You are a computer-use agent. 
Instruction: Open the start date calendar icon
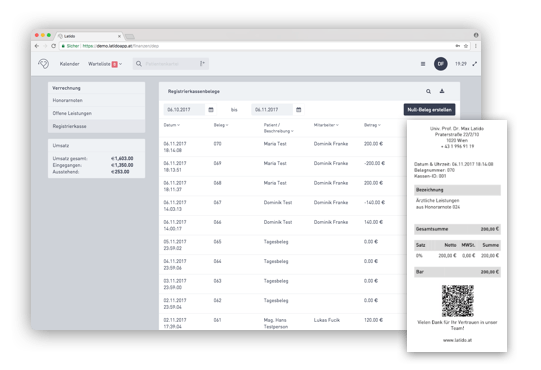tap(211, 110)
